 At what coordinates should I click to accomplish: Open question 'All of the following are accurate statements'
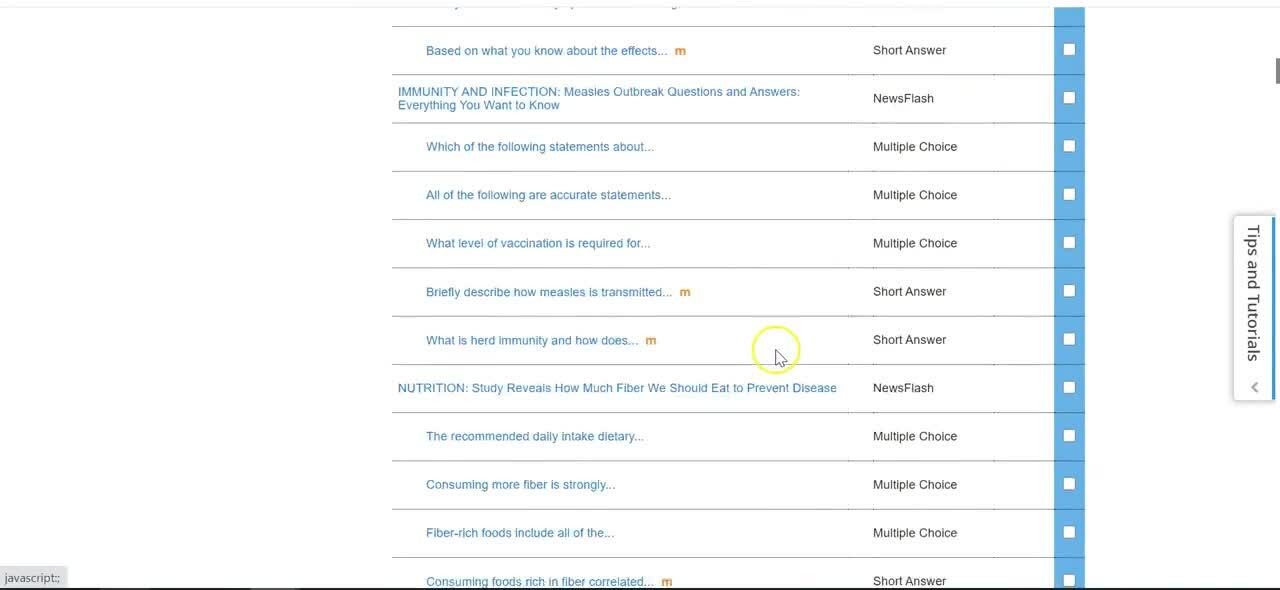[x=548, y=195]
